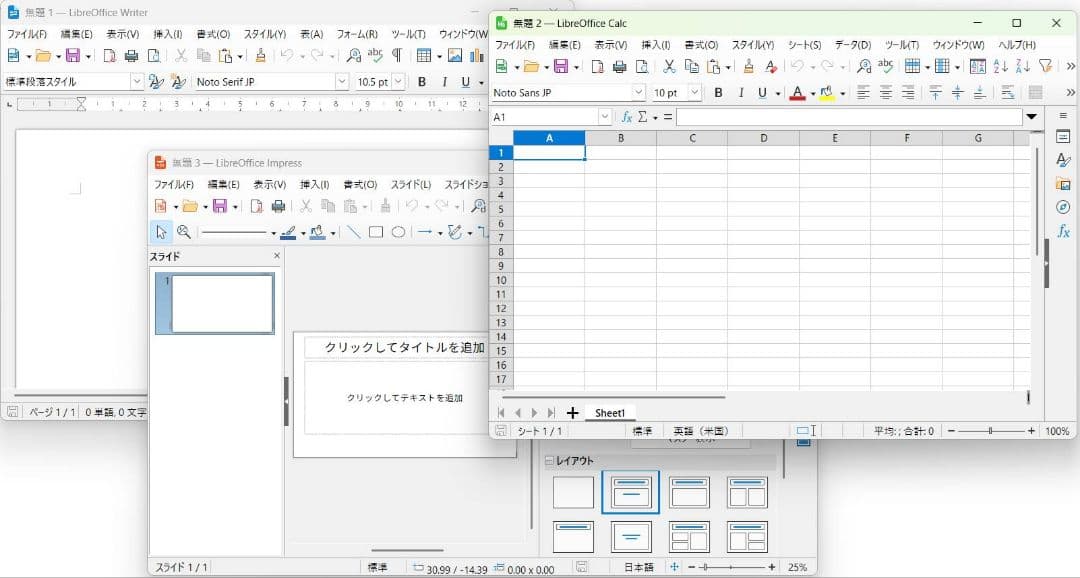1080x578 pixels.
Task: Enable italic formatting in Calc
Action: pos(740,92)
